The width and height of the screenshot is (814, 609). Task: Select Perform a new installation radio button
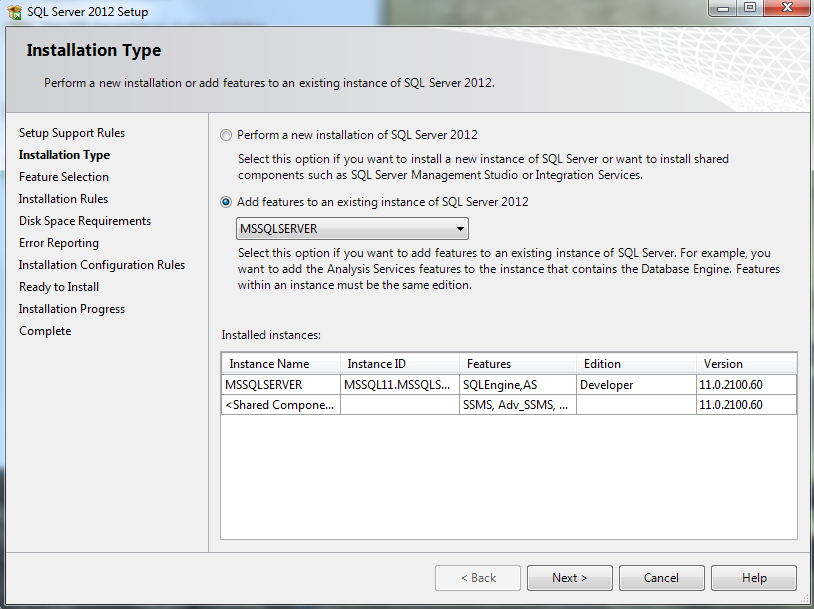pos(226,136)
